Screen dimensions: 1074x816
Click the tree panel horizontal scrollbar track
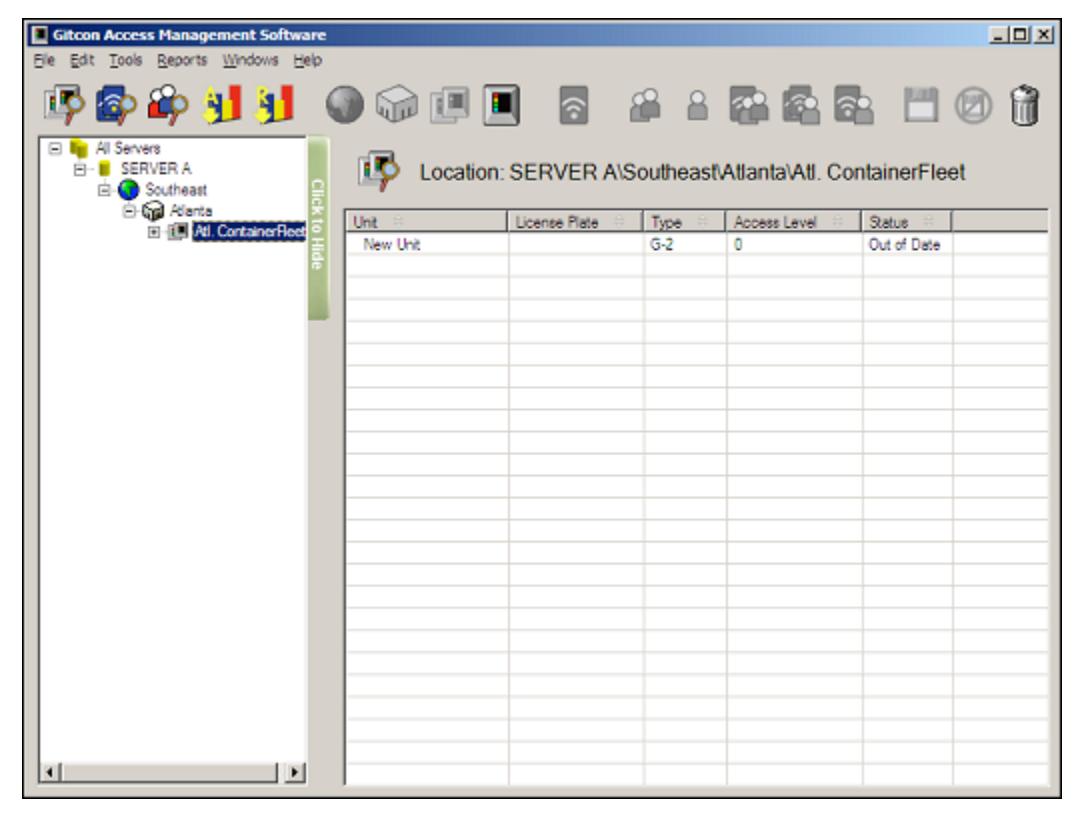pos(171,772)
